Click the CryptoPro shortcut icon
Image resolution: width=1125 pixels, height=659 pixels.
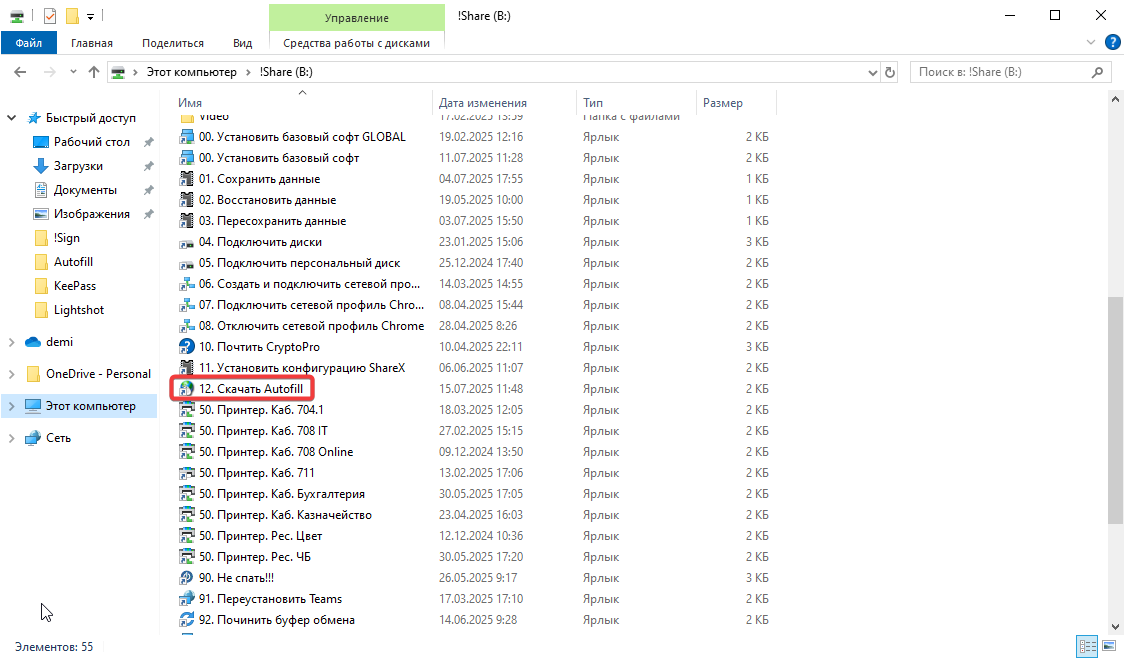pos(186,346)
